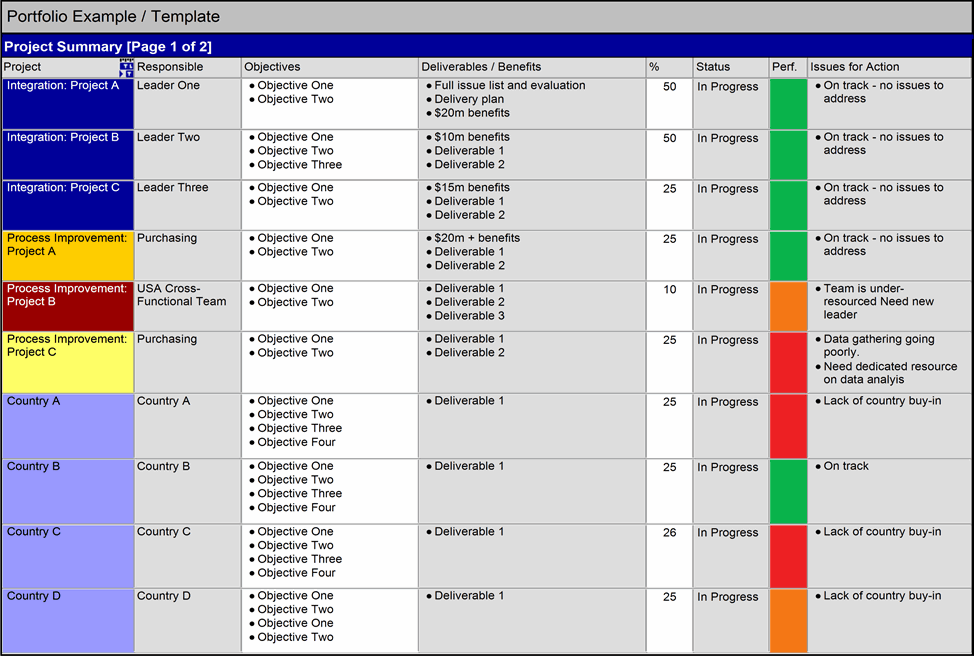Click the Issues for Action column header
This screenshot has width=974, height=656.
(889, 67)
